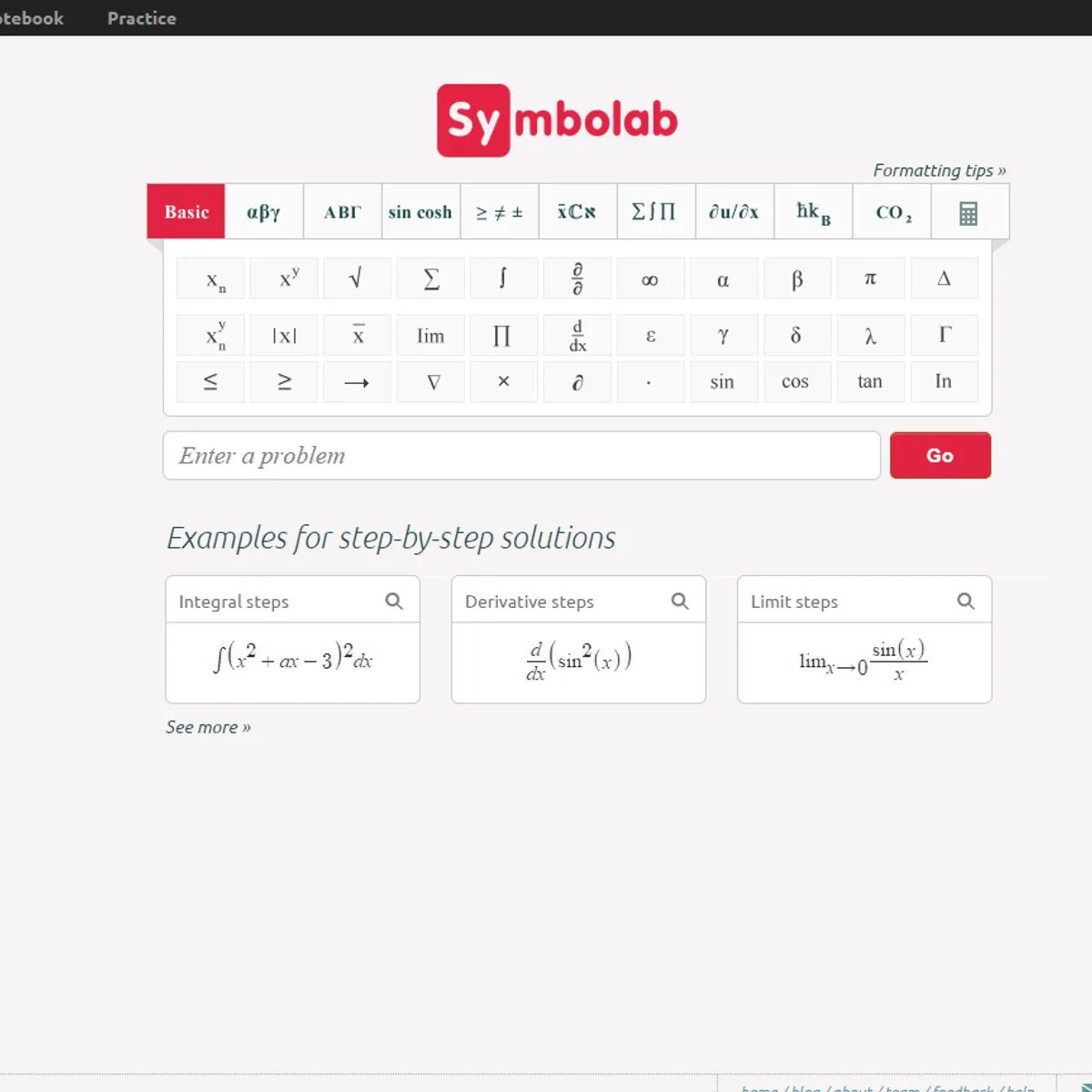This screenshot has width=1092, height=1092.
Task: Open the ∂u/∂x derivatives tab
Action: [733, 212]
